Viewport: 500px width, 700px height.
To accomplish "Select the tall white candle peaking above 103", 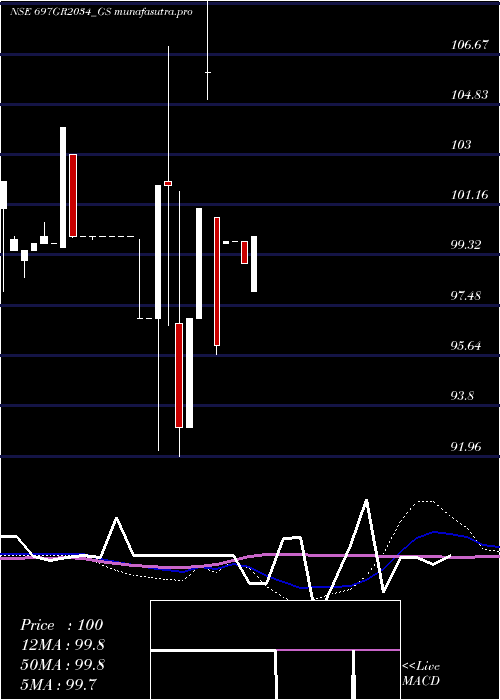I will 63,188.
